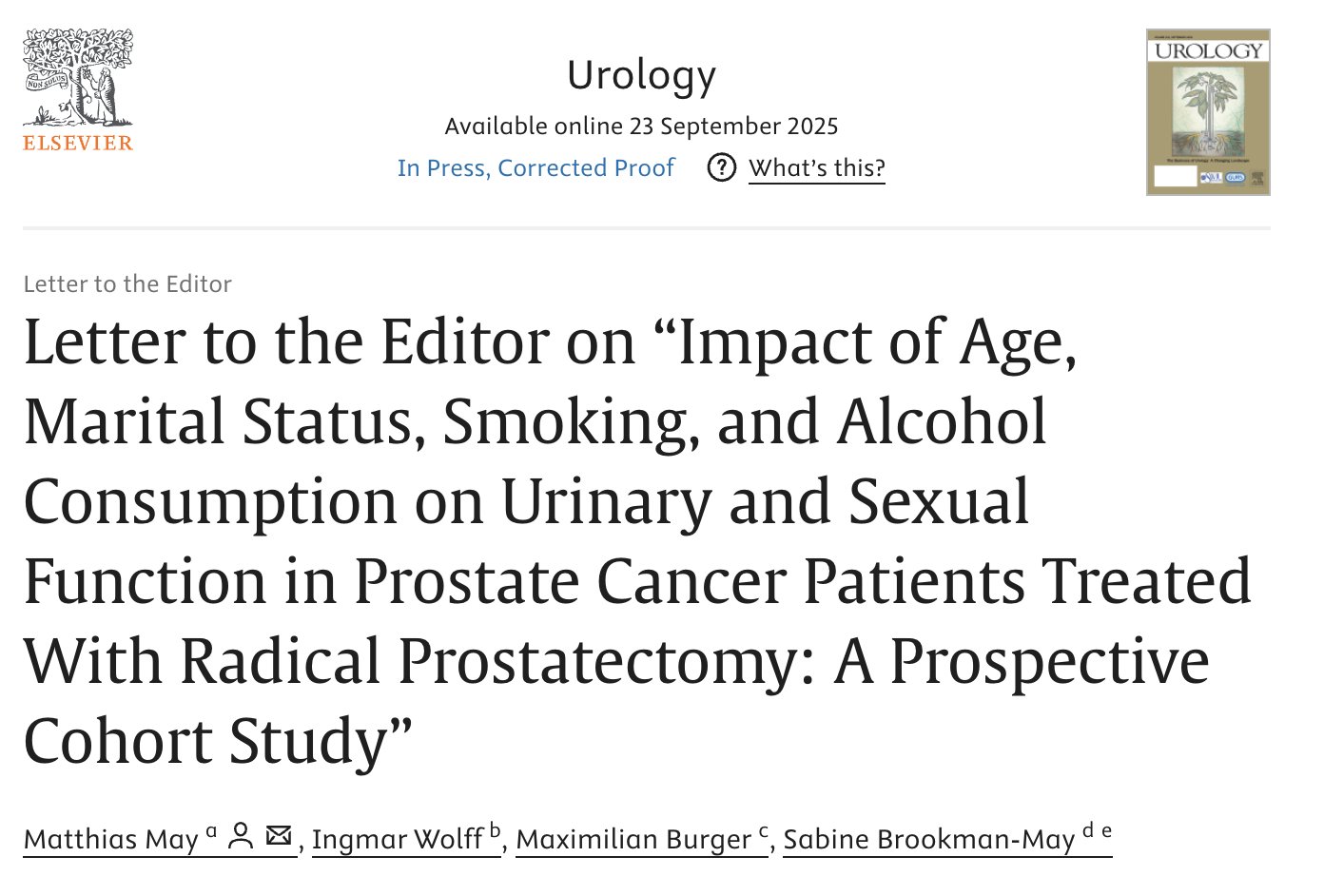
Task: Click affiliation superscript "a" after Matthias May
Action: 211,832
